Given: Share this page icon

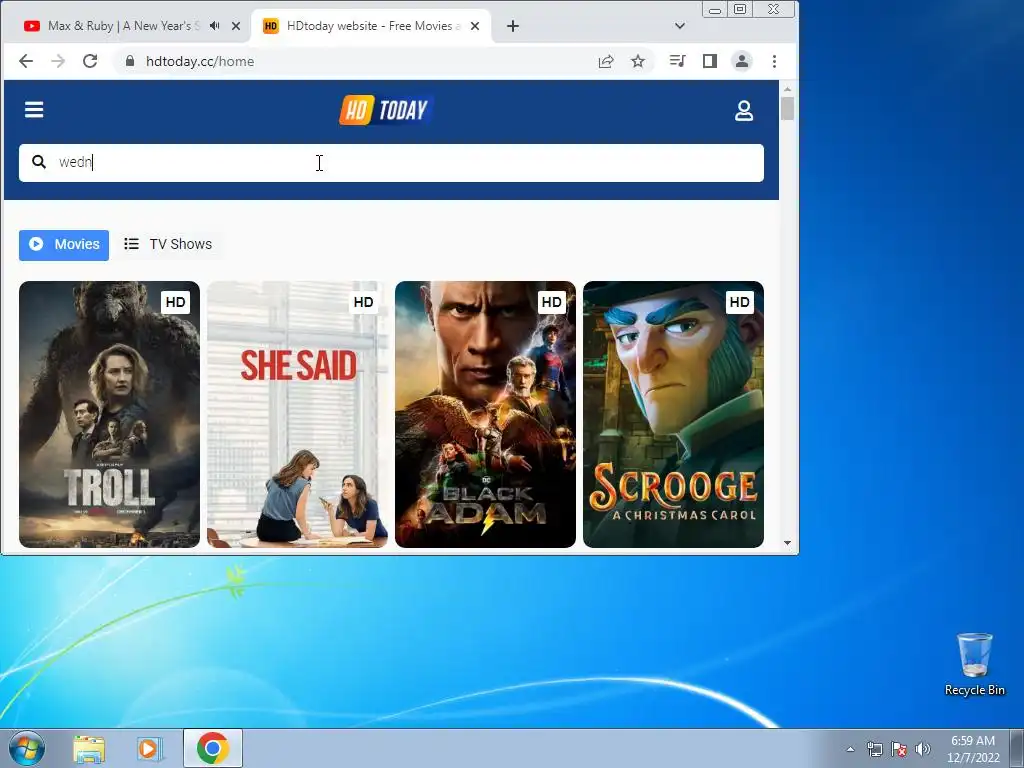Looking at the screenshot, I should coord(606,61).
